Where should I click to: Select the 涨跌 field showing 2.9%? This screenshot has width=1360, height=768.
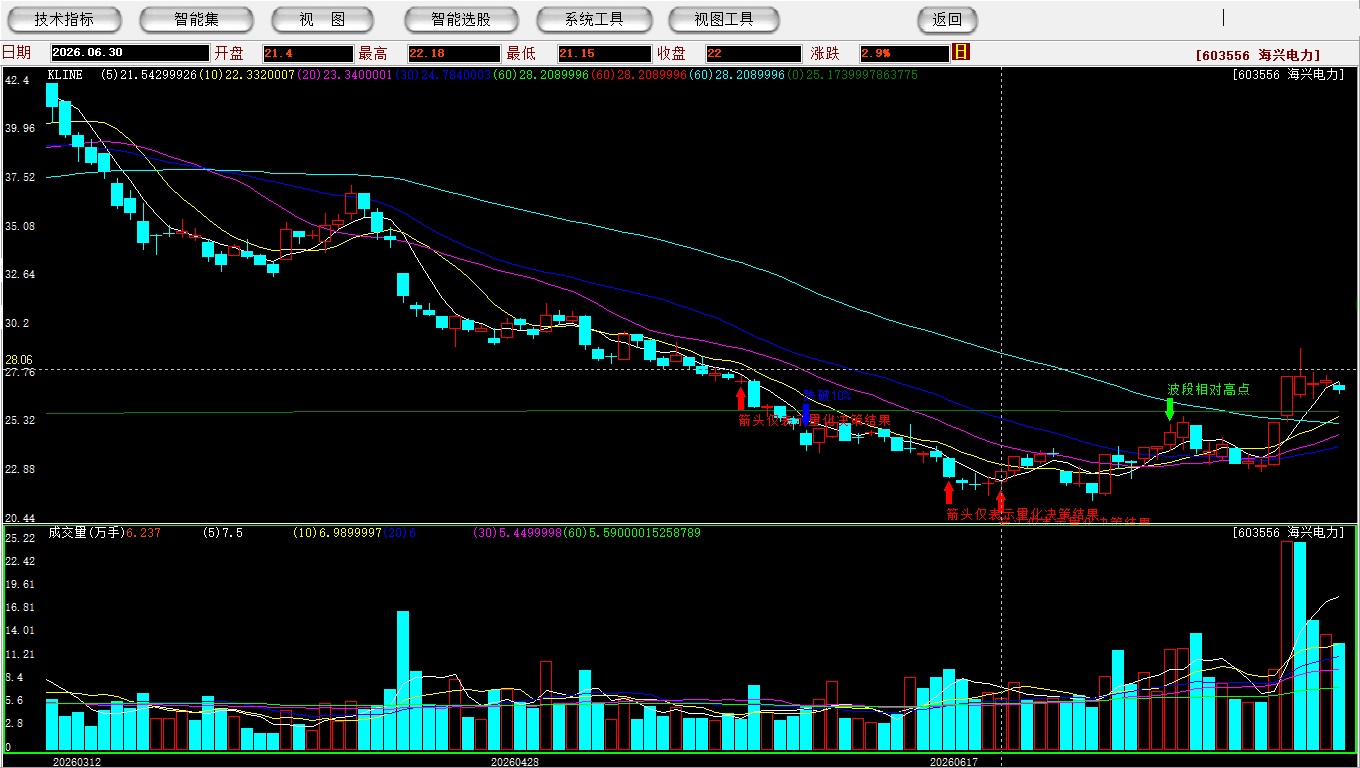903,53
